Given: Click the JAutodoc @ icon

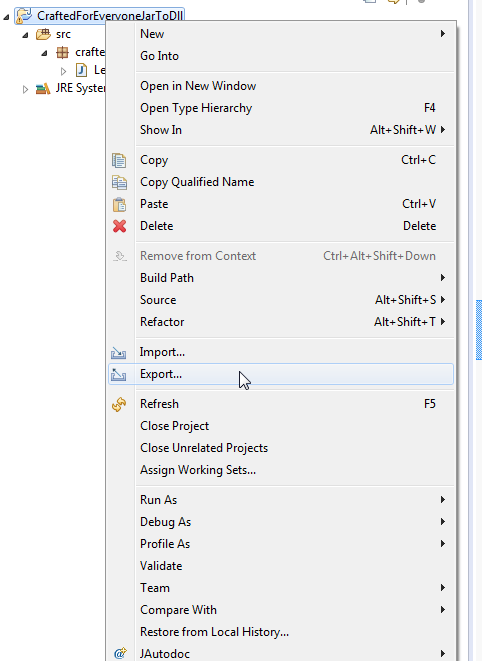Looking at the screenshot, I should point(120,653).
